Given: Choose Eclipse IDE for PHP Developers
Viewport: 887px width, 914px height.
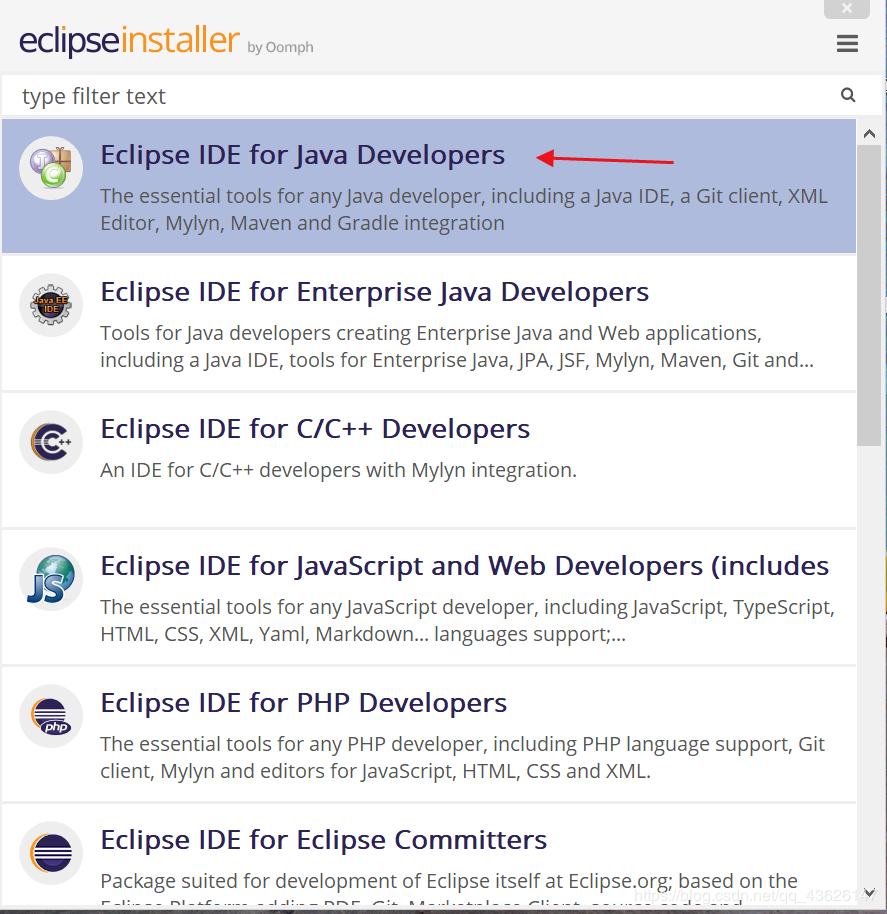Looking at the screenshot, I should point(304,703).
